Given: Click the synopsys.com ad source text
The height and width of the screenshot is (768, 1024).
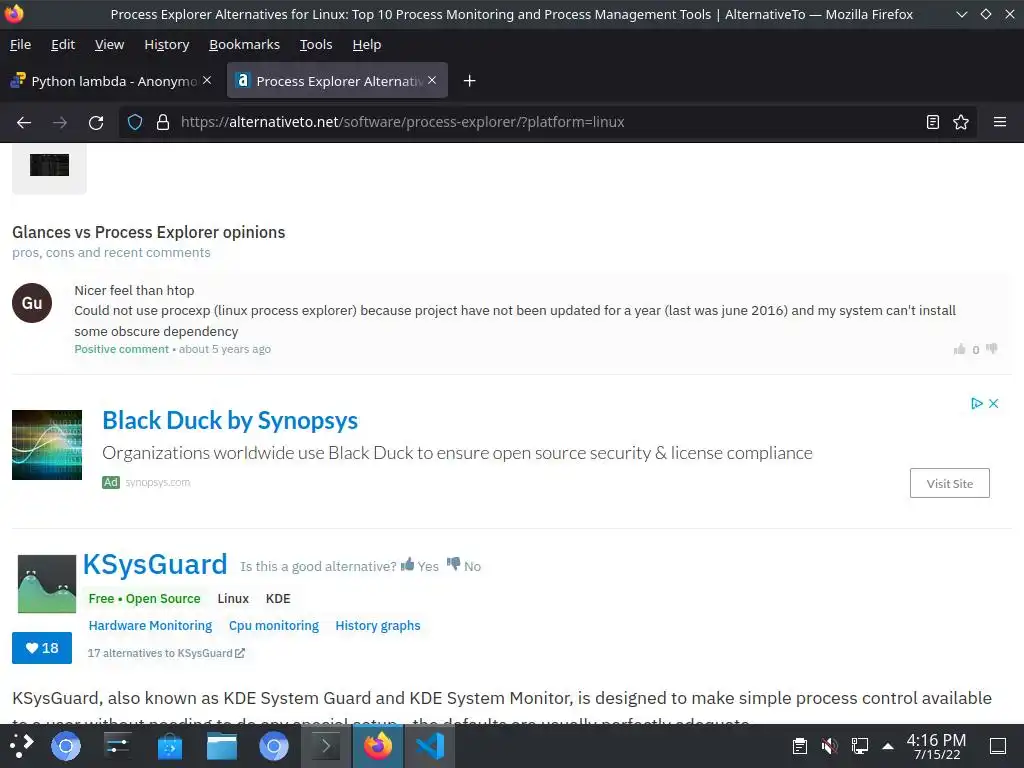Looking at the screenshot, I should tap(157, 483).
